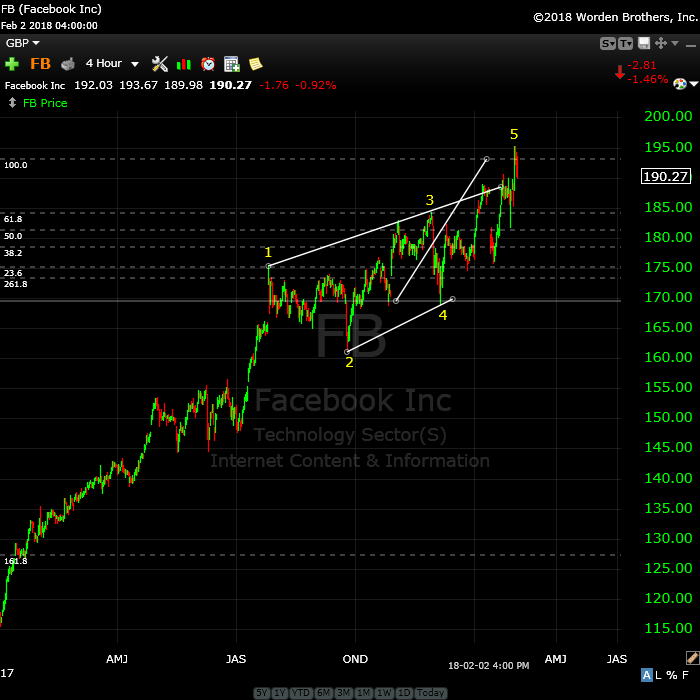Click the 100.0 Fibonacci level label

[x=16, y=165]
